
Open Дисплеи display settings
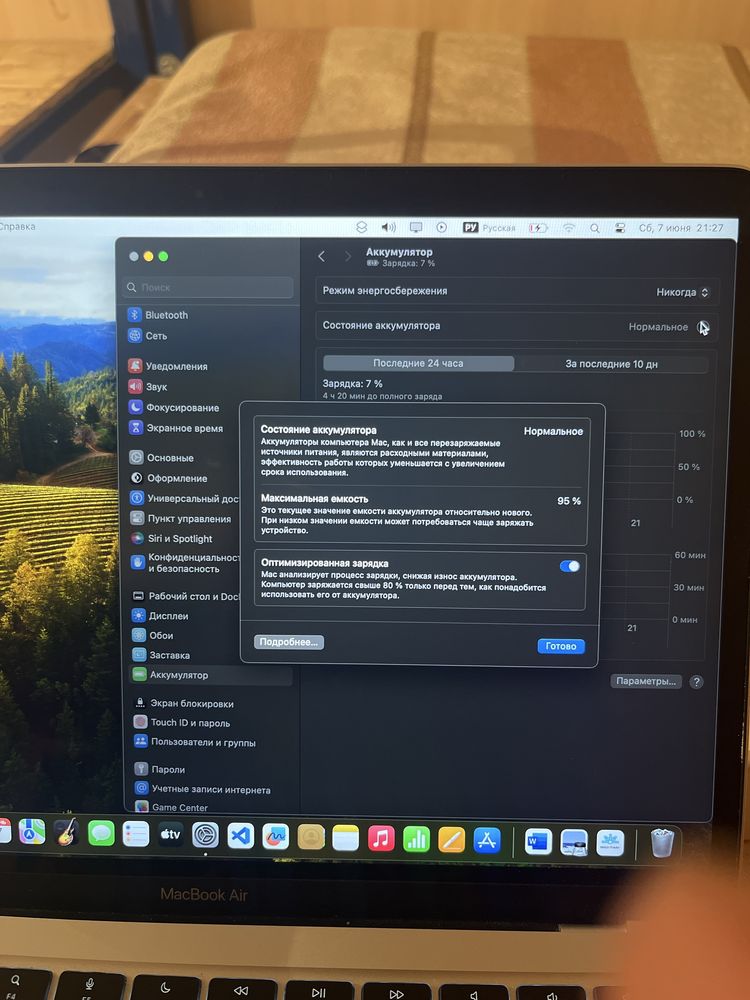point(160,615)
